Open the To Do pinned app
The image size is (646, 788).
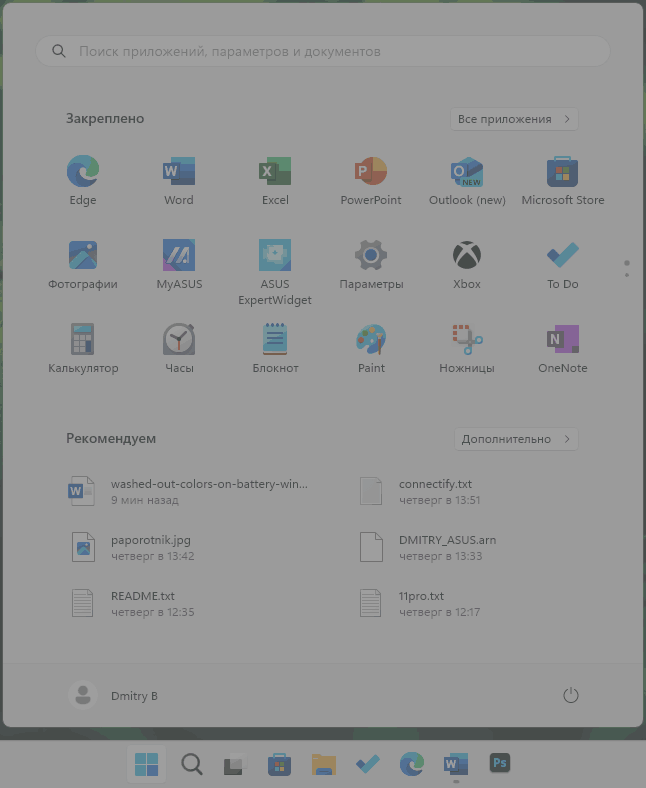point(563,264)
